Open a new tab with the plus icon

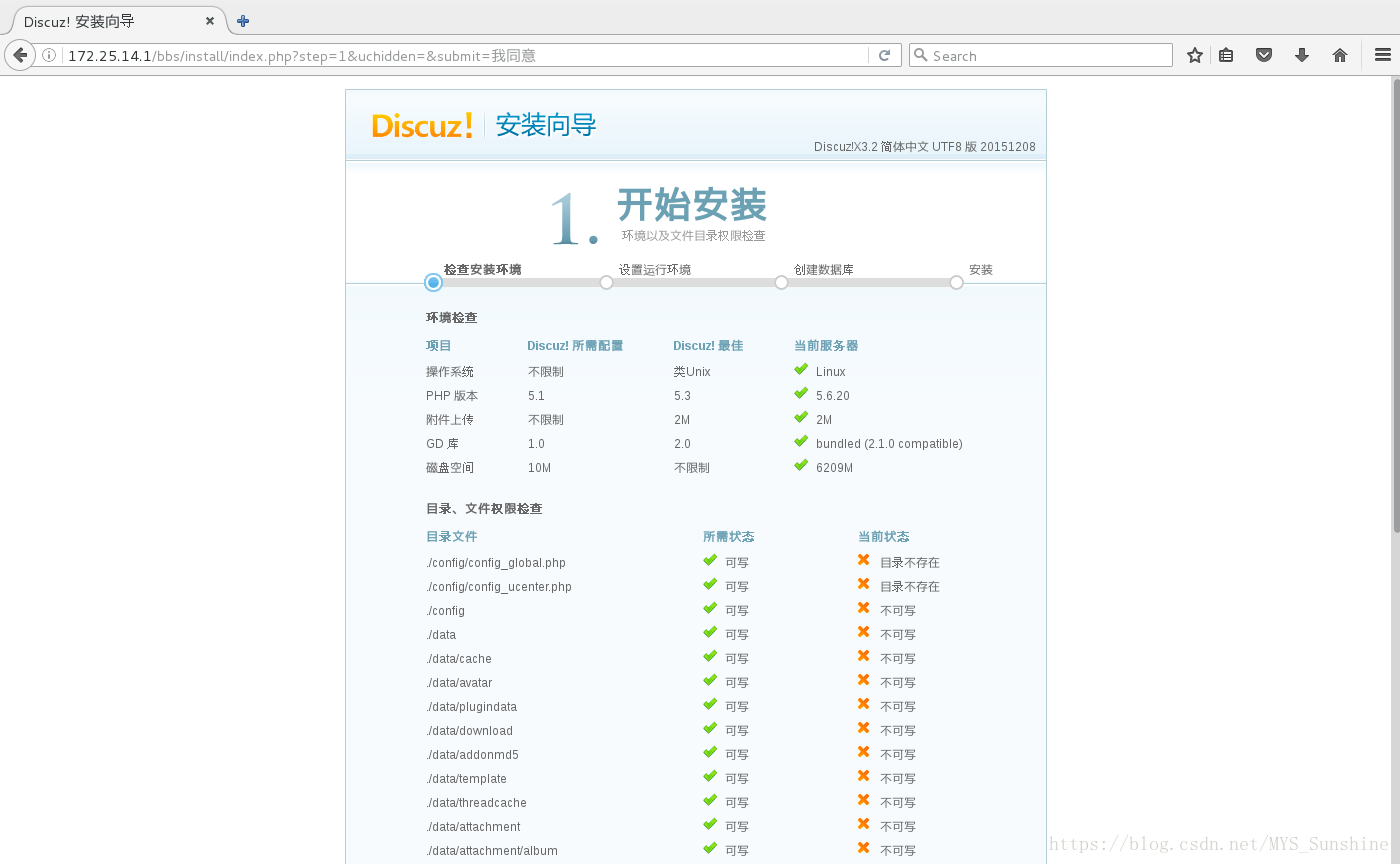[x=243, y=21]
